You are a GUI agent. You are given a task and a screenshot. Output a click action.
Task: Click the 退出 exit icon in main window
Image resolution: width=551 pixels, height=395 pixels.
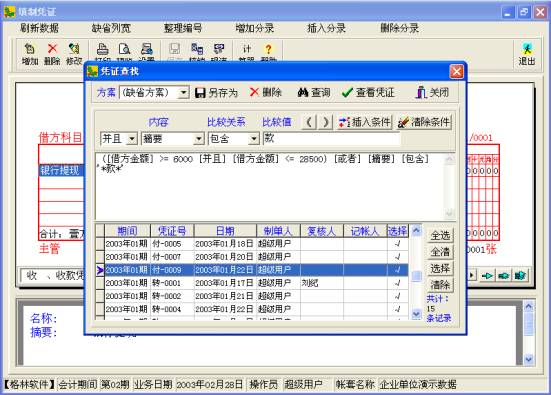[526, 54]
